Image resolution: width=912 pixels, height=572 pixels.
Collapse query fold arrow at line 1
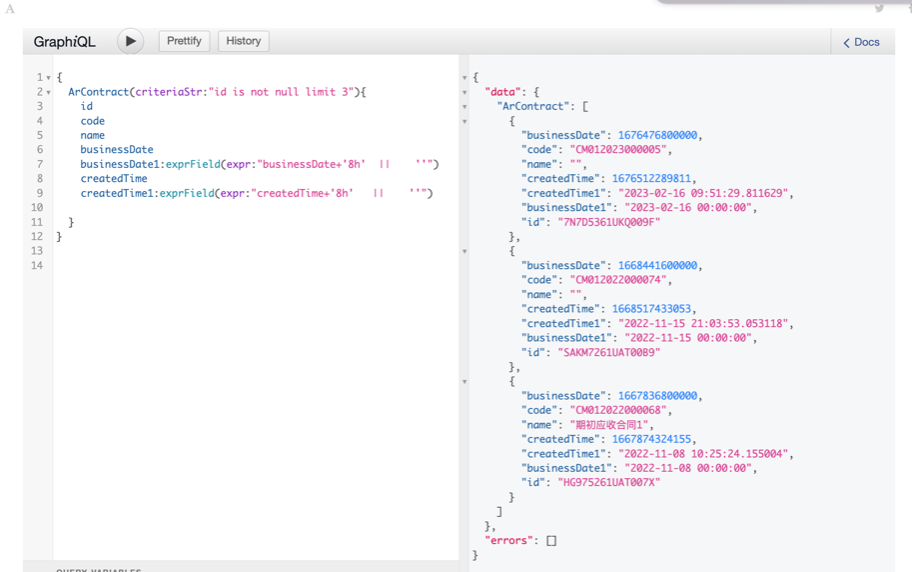click(48, 78)
